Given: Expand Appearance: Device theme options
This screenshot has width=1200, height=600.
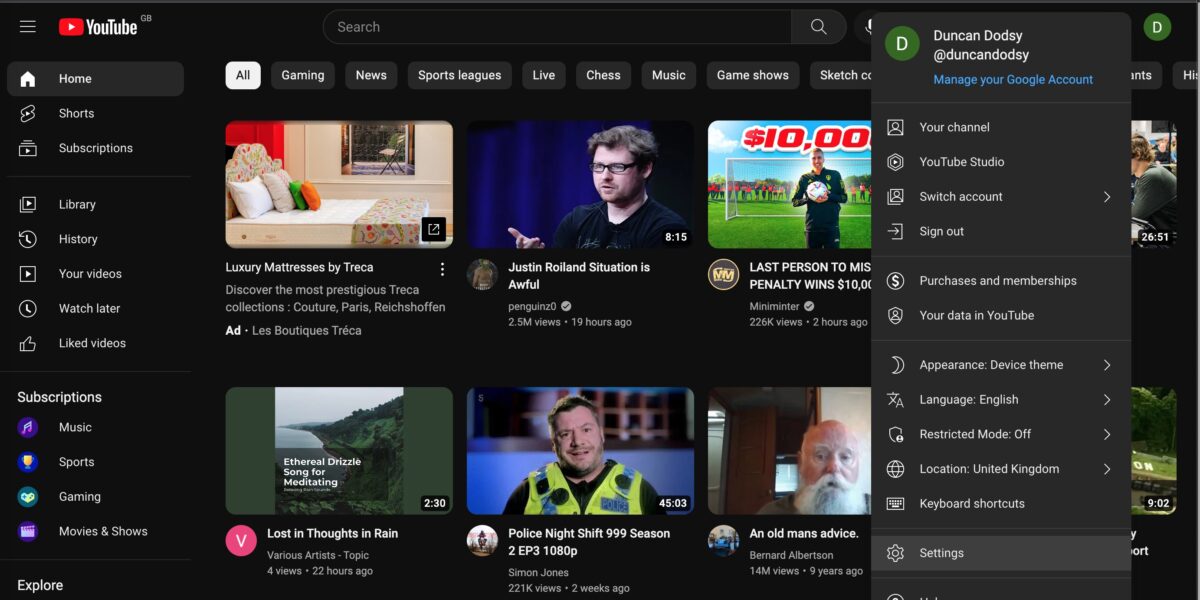Looking at the screenshot, I should click(x=1001, y=365).
